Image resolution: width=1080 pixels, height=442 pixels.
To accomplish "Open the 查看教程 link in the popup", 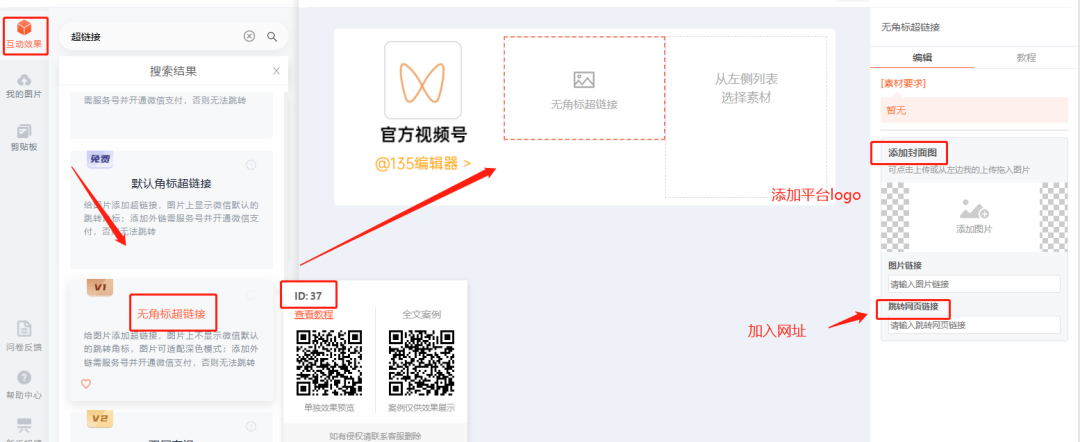I will coord(313,315).
